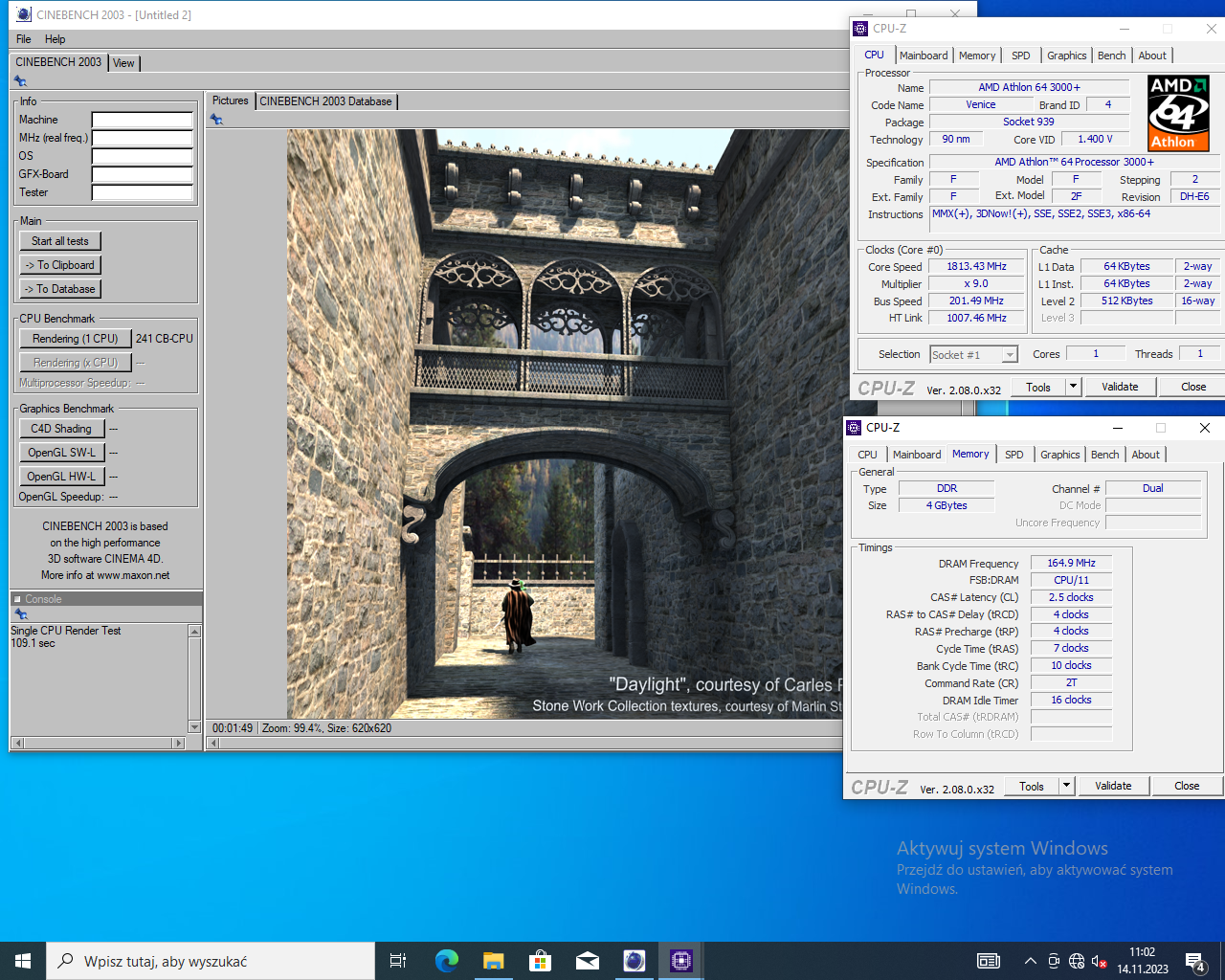Open the Windows Start menu
This screenshot has height=980, width=1225.
click(x=23, y=961)
